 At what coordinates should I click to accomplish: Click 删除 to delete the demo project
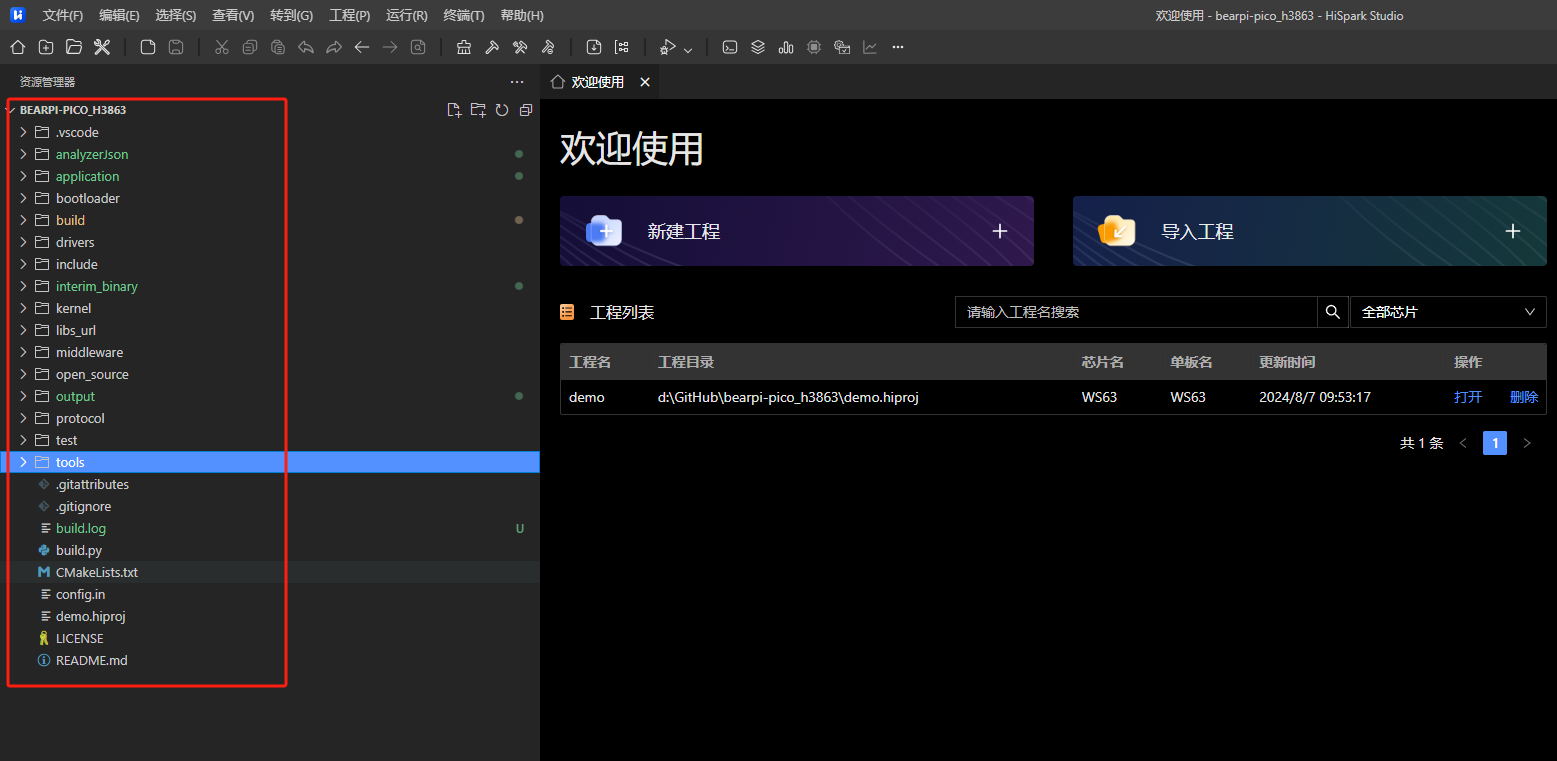point(1523,397)
